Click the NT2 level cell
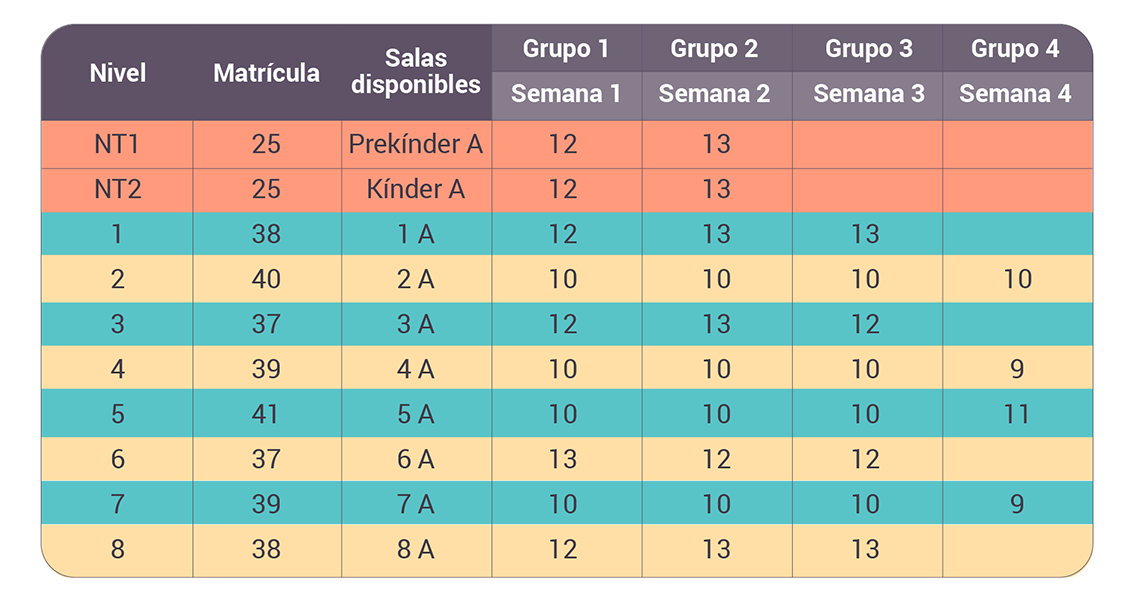This screenshot has width=1136, height=601. coord(118,189)
